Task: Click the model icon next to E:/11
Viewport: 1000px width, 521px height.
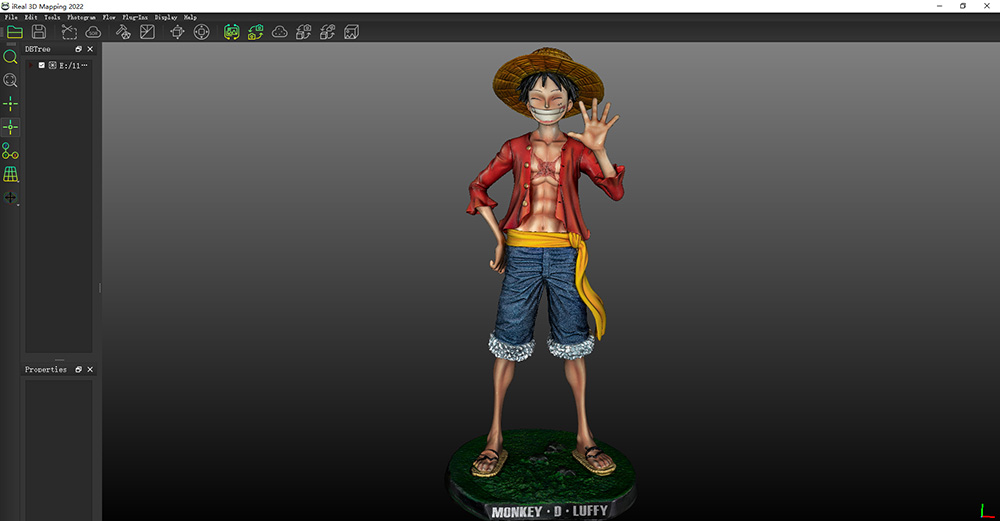Action: pos(52,65)
